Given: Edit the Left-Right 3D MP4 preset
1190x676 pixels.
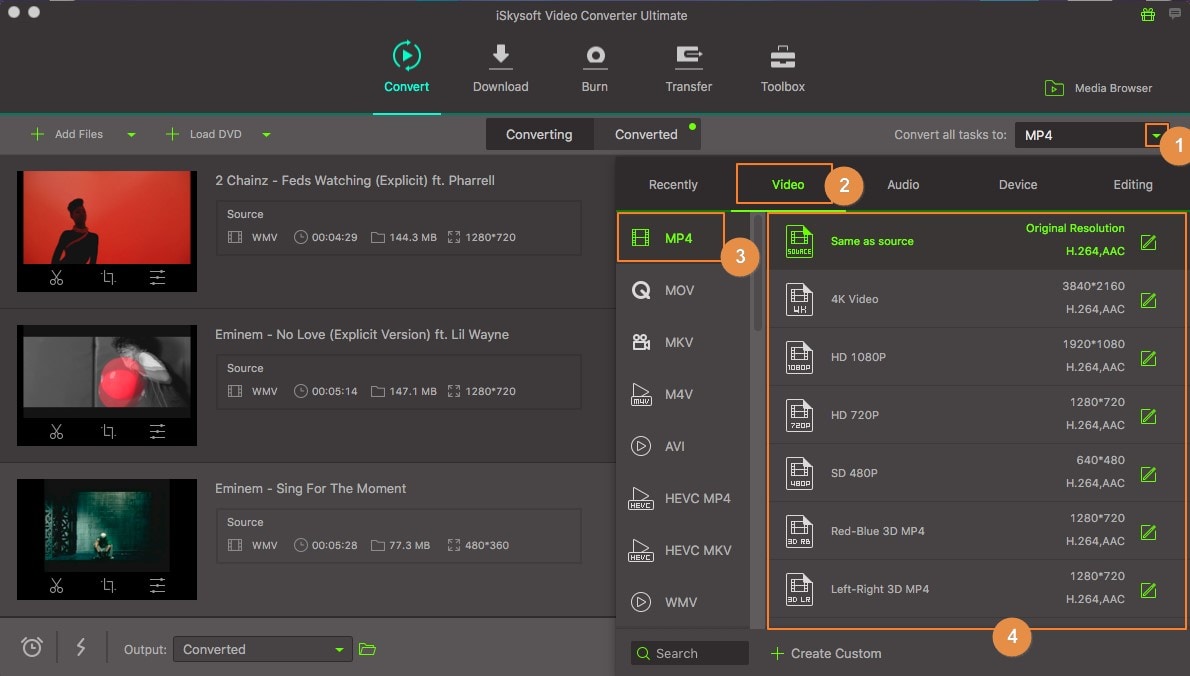Looking at the screenshot, I should [1148, 590].
